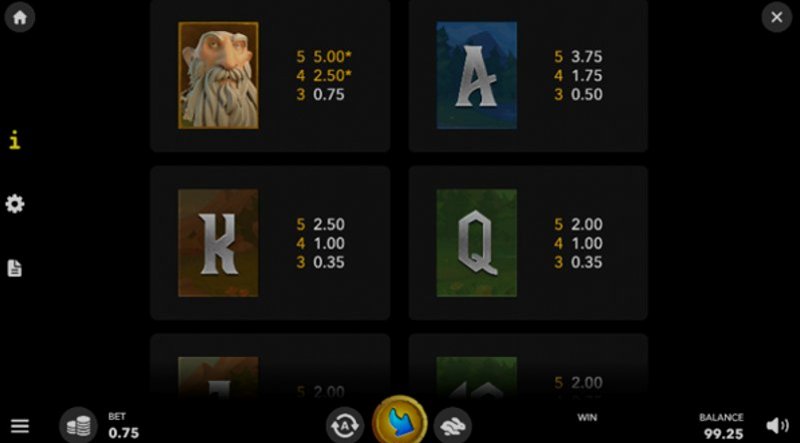Select the A card symbol
The image size is (800, 443).
477,75
